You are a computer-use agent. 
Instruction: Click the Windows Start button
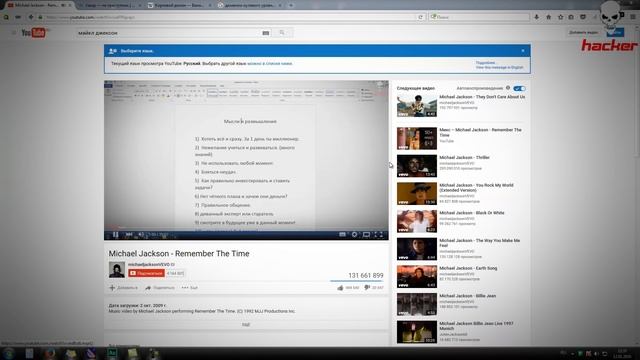(x=9, y=353)
